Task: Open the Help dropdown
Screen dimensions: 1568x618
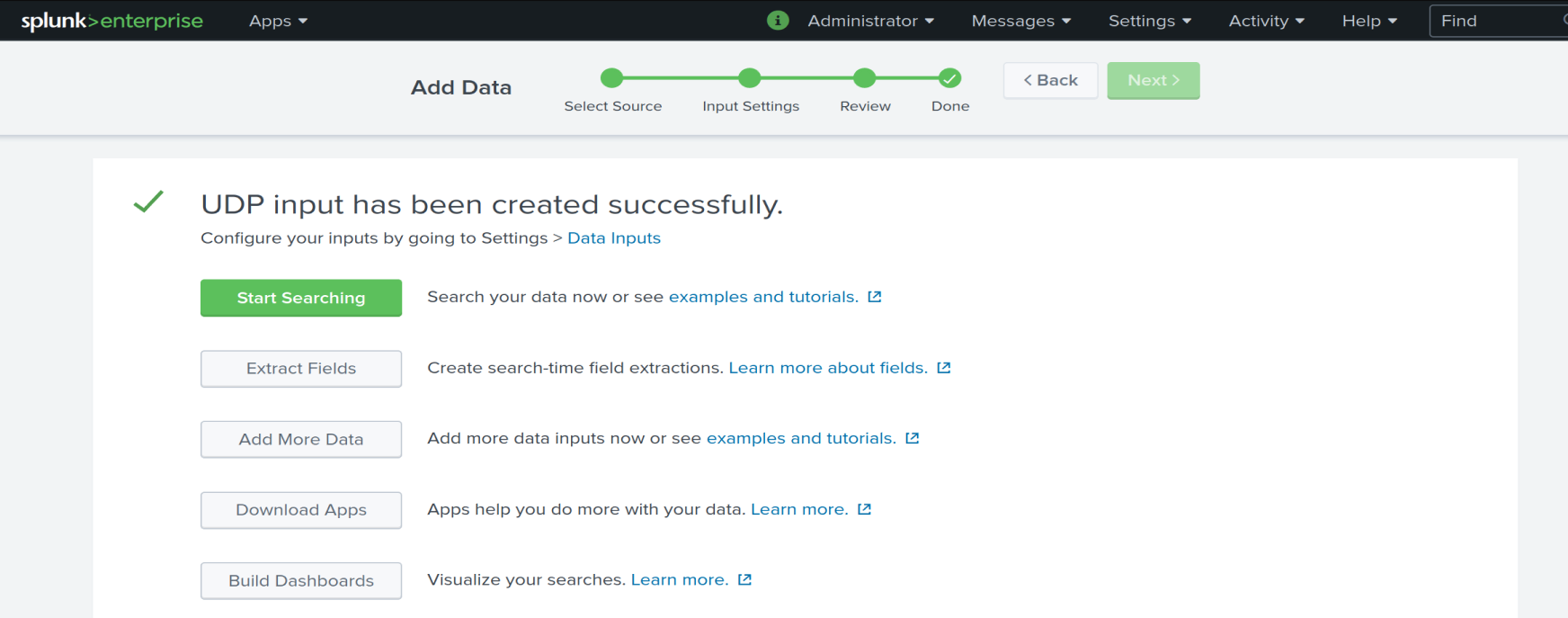Action: (1369, 21)
